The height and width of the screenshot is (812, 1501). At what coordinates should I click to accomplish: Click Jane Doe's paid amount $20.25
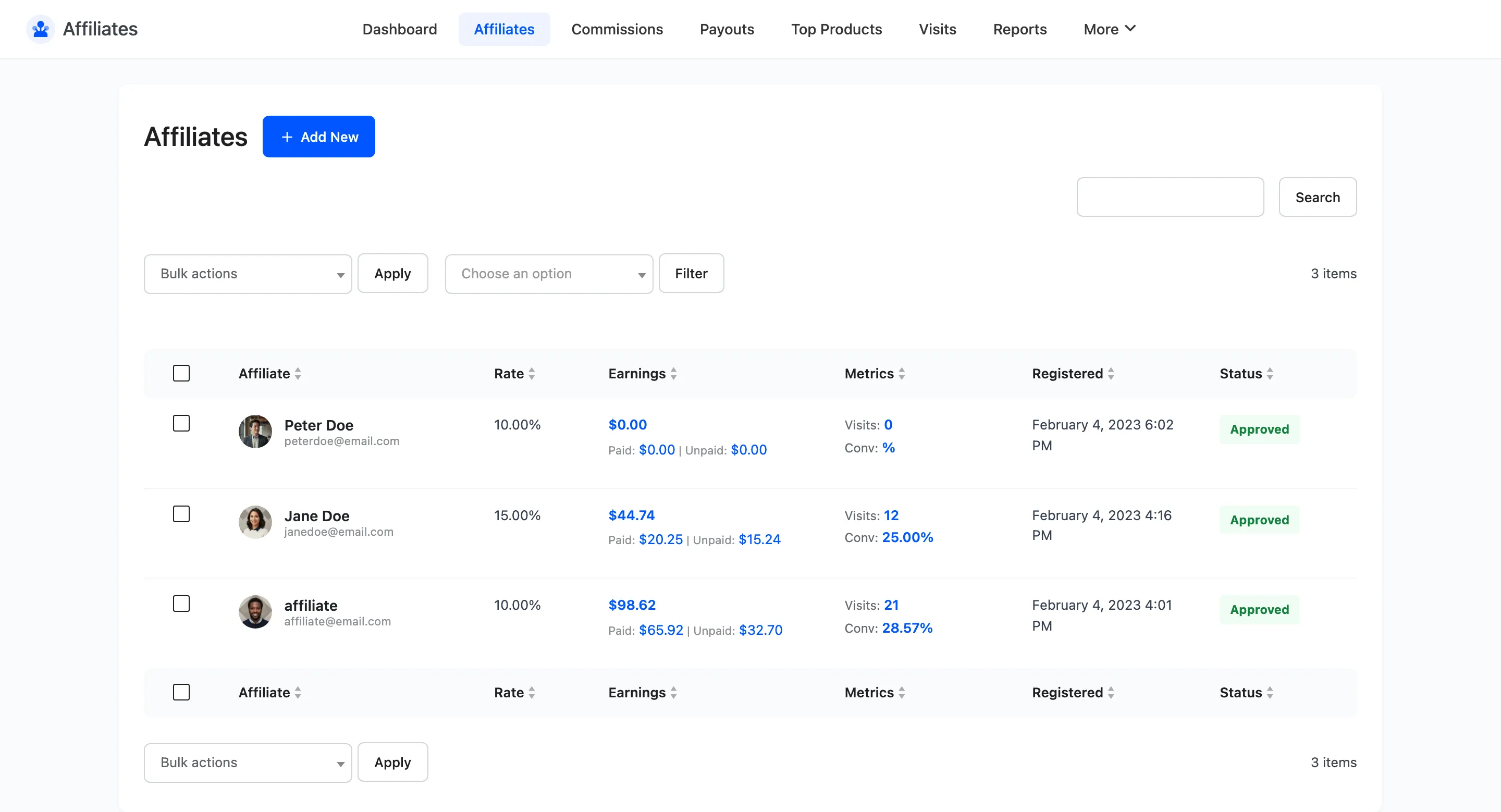(x=661, y=539)
